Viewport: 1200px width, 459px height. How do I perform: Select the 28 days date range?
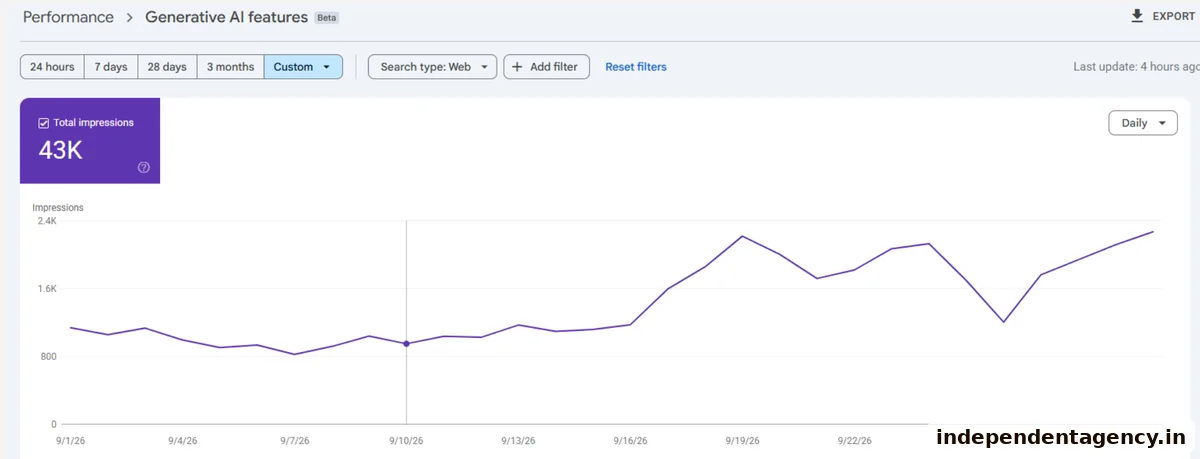pyautogui.click(x=167, y=67)
